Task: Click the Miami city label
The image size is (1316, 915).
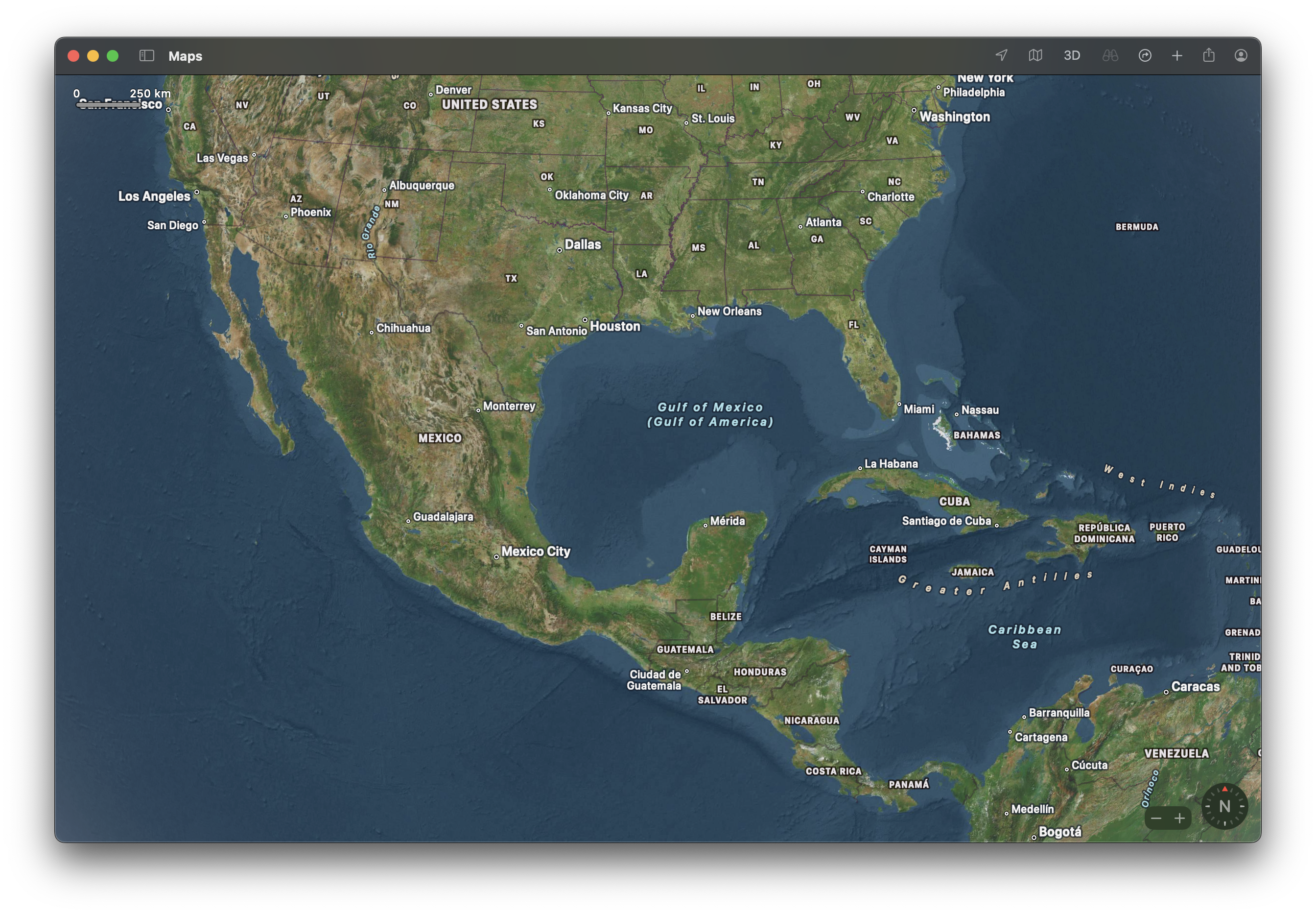Action: pyautogui.click(x=918, y=409)
